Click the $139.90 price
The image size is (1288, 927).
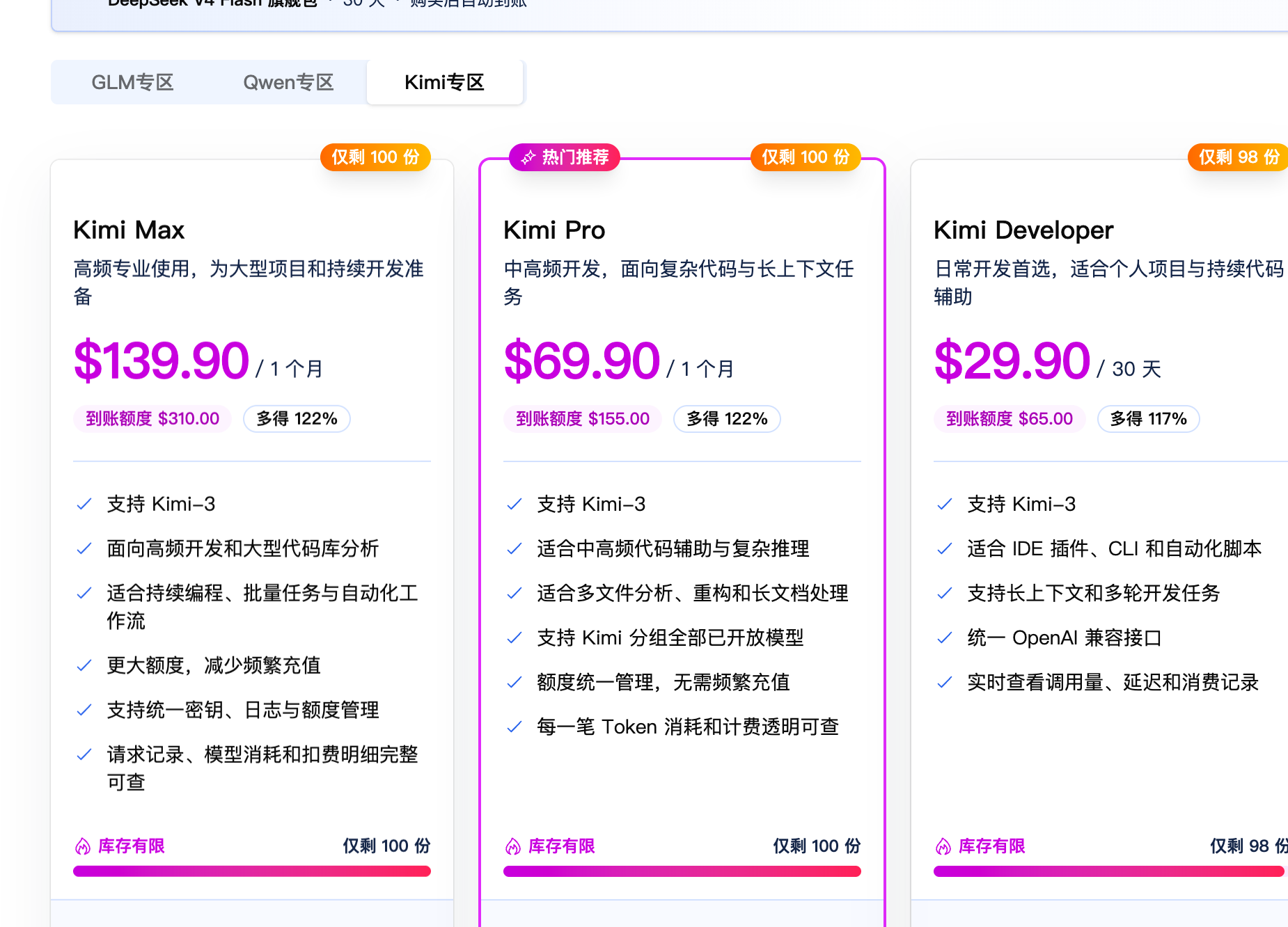tap(161, 360)
